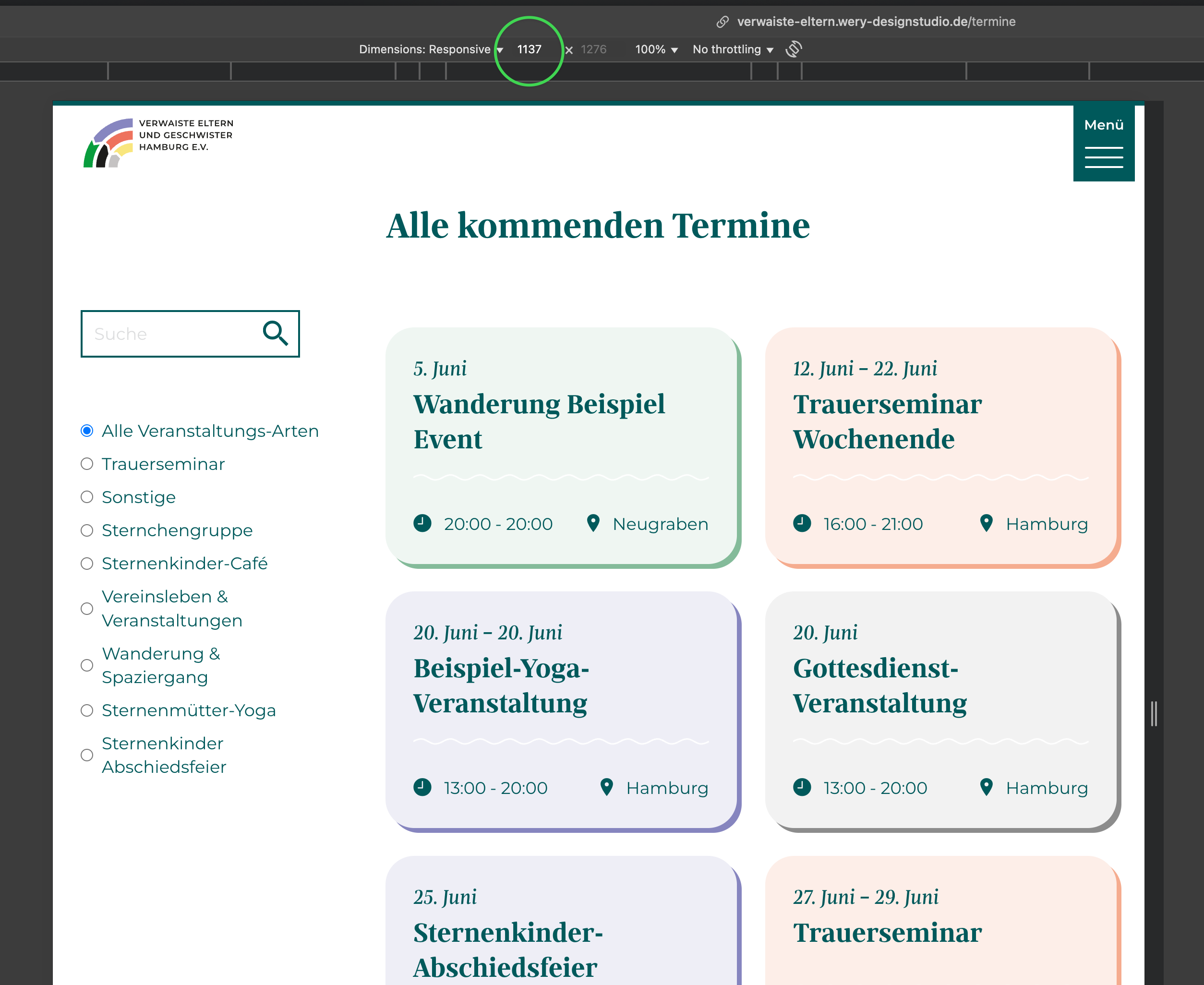
Task: Select the Sternchengruppe filter option
Action: [x=87, y=530]
